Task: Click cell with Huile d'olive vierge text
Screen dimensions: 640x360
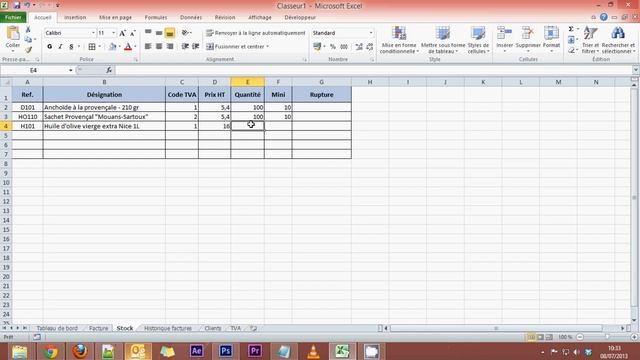Action: (x=104, y=126)
